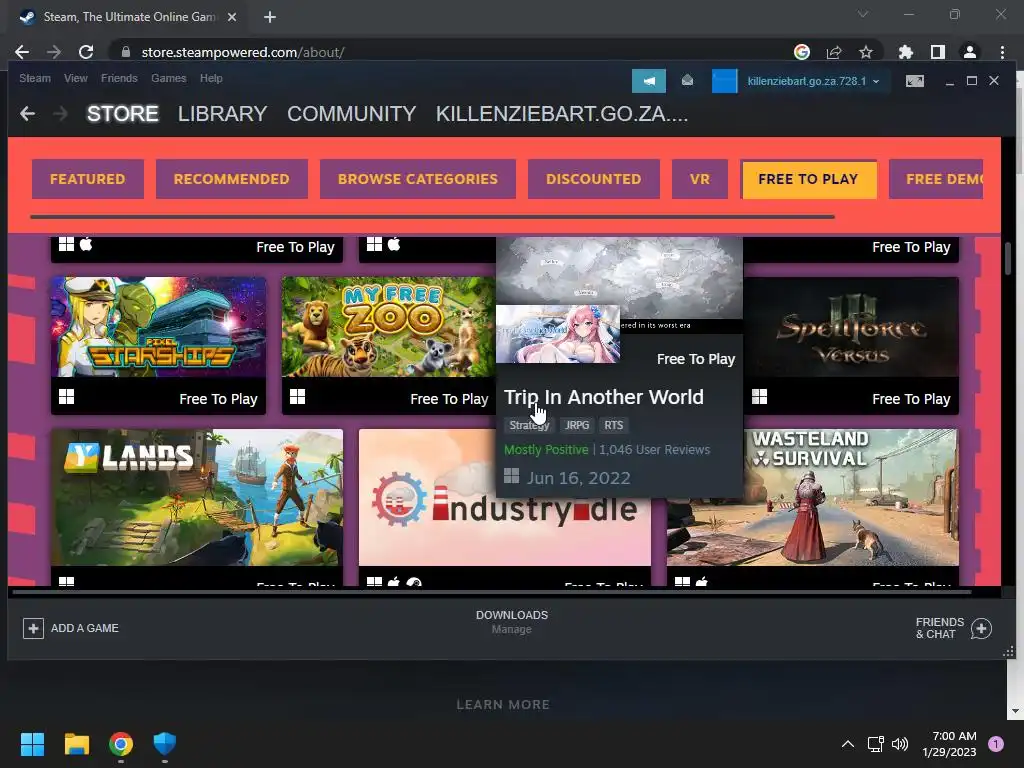Open the Pixel Starships game thumbnail

click(158, 327)
